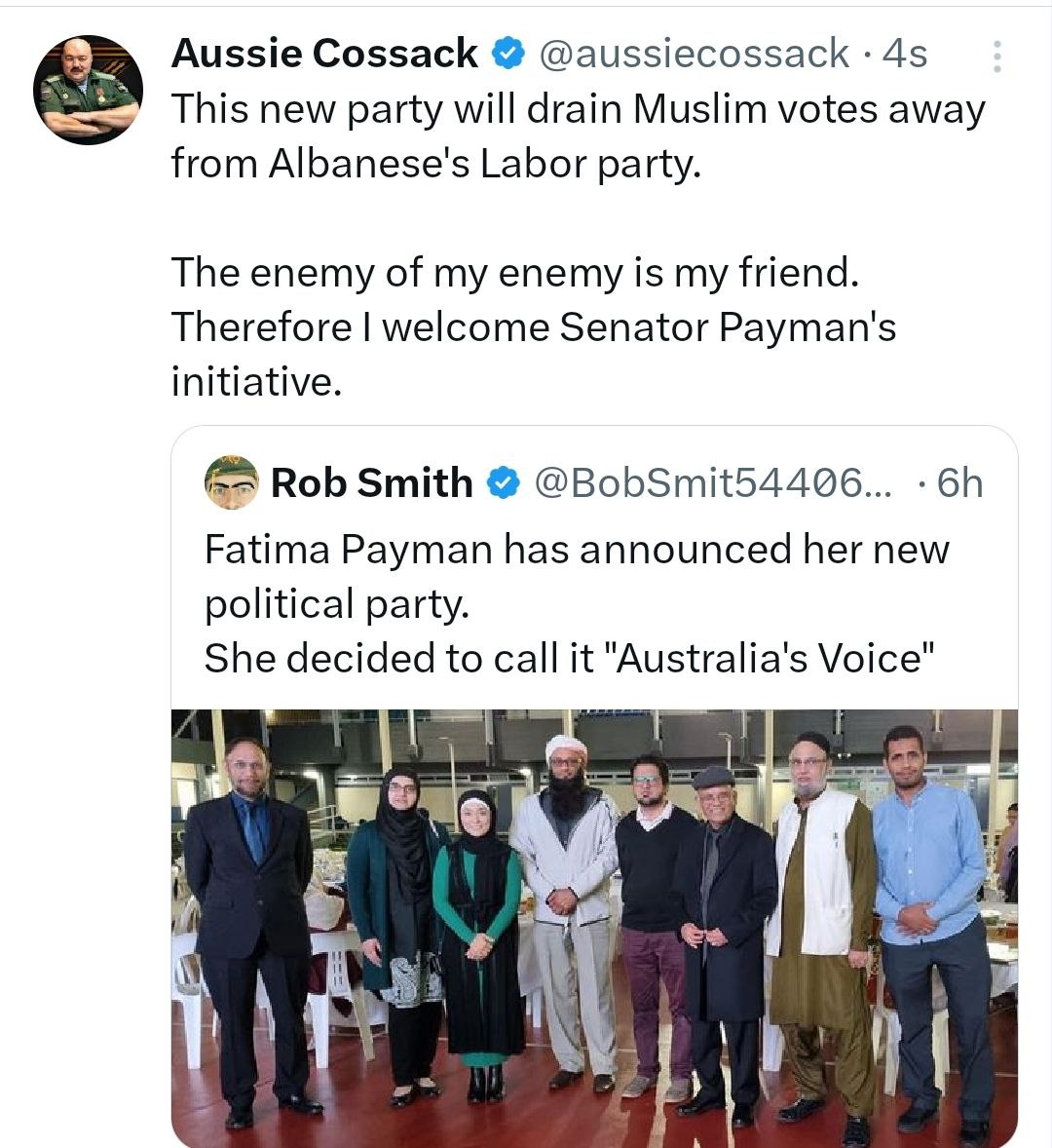This screenshot has width=1052, height=1148.
Task: Click the "political party." line in quote
Action: tap(337, 604)
